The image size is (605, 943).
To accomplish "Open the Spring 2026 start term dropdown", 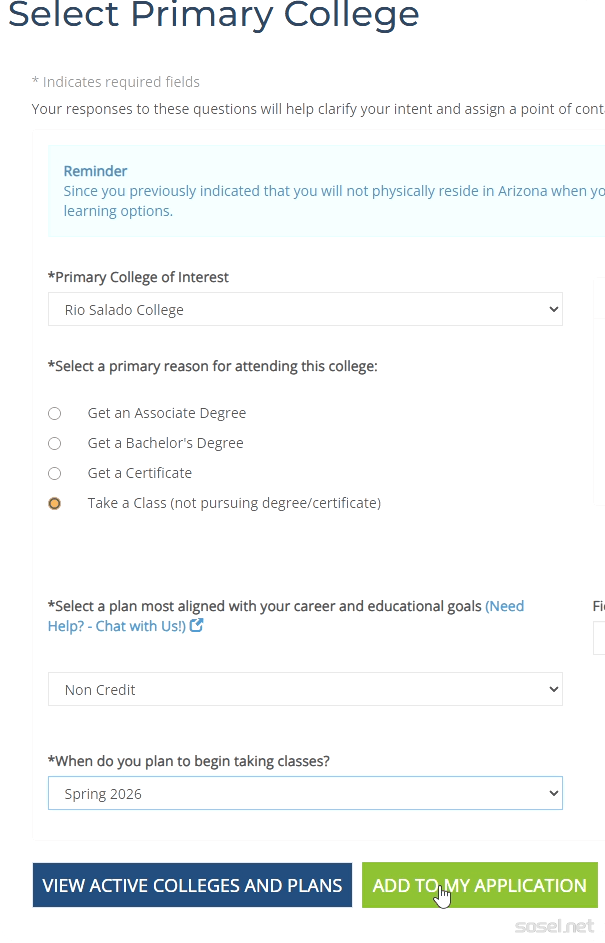I will (305, 794).
